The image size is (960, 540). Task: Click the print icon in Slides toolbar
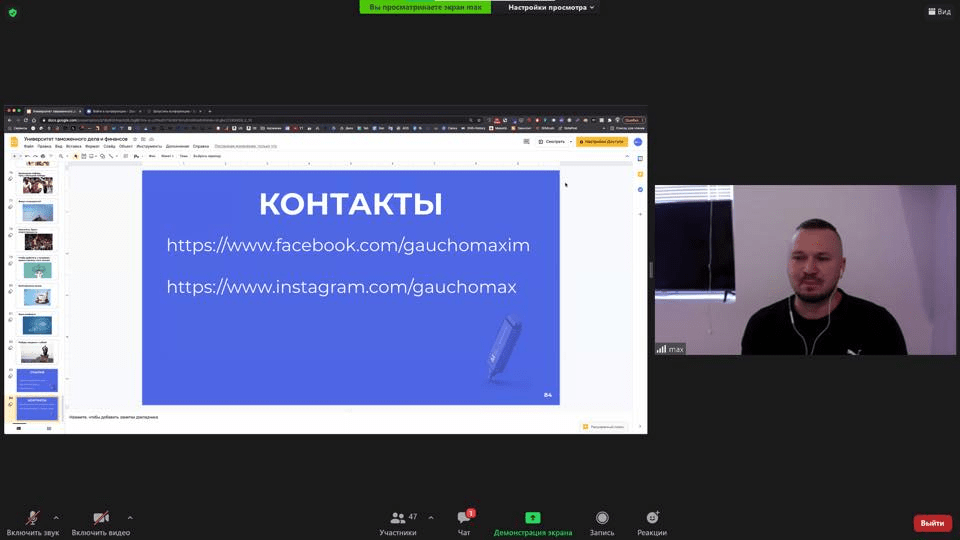(x=43, y=156)
